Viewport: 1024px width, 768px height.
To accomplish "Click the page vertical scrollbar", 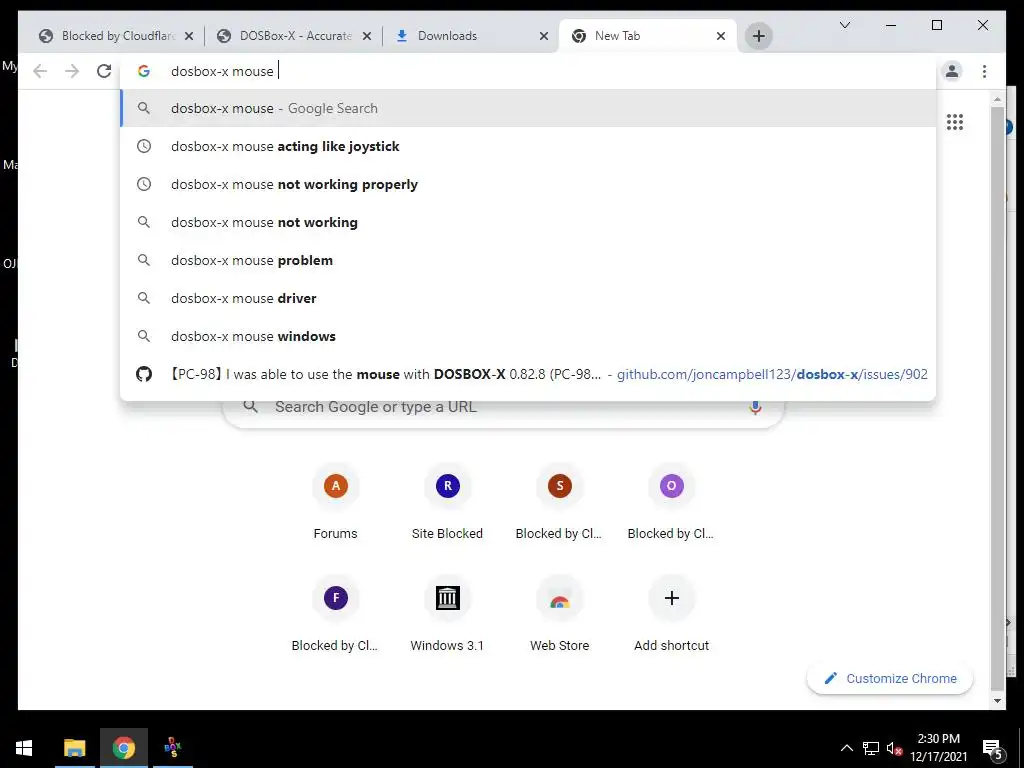I will pyautogui.click(x=997, y=398).
